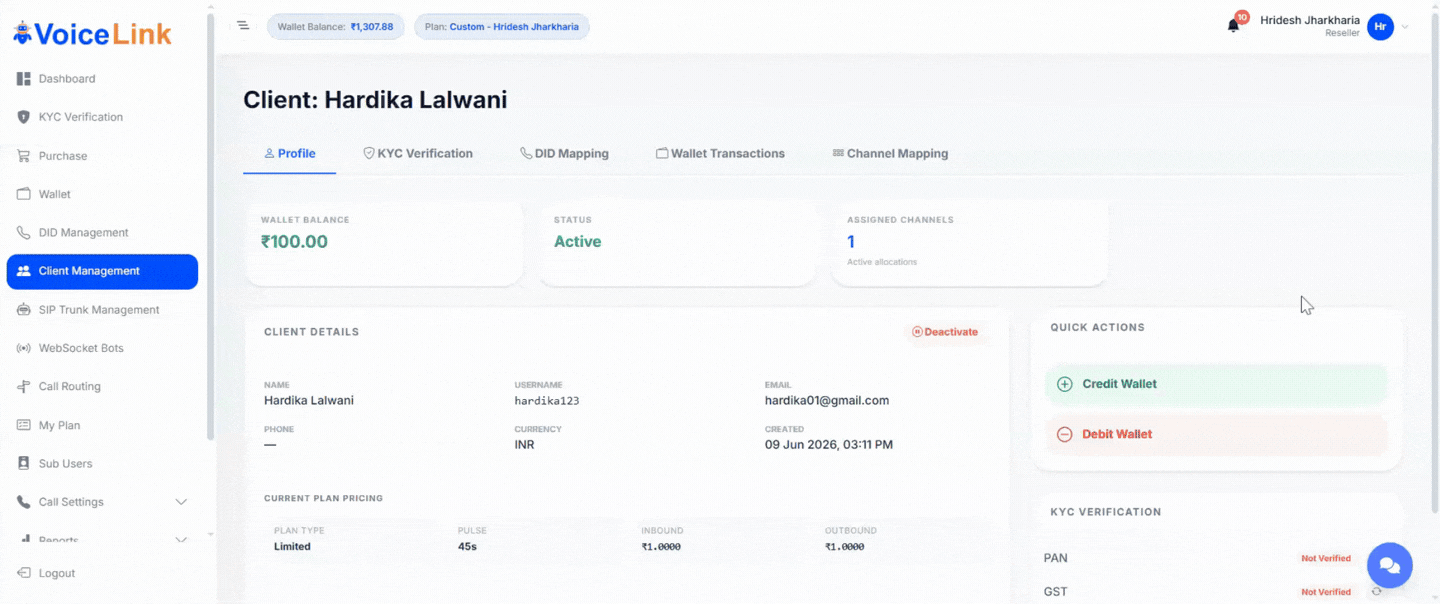
Task: Click the Credit Wallet quick action
Action: [1216, 384]
